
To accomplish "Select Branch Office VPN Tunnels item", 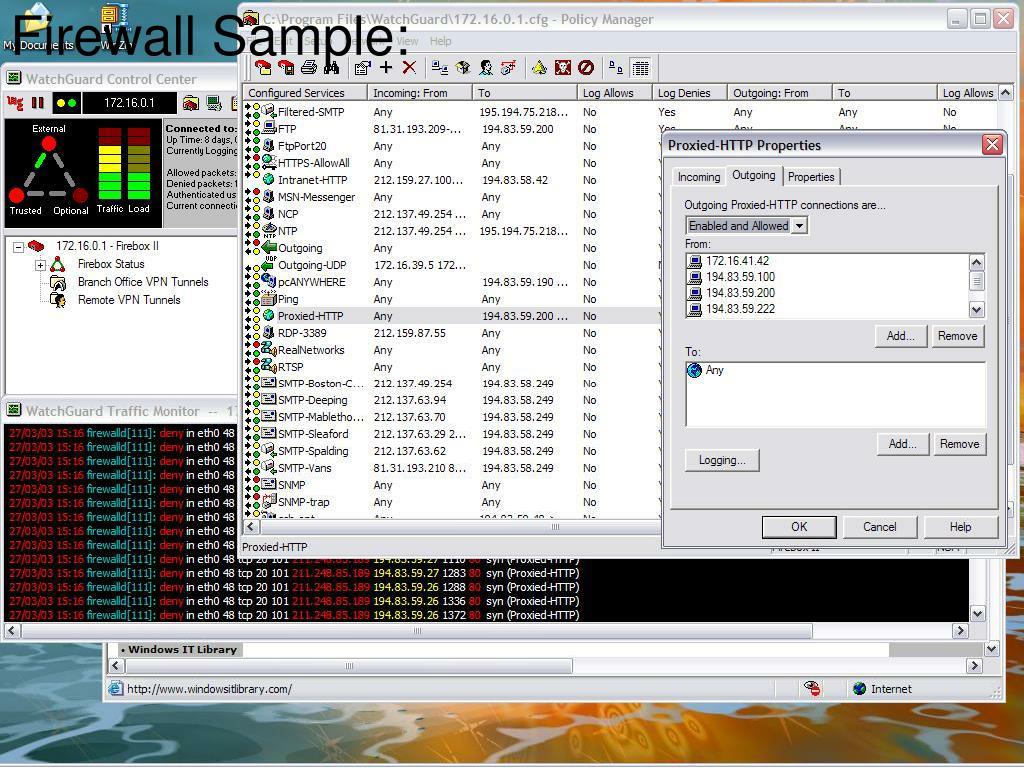I will click(142, 281).
